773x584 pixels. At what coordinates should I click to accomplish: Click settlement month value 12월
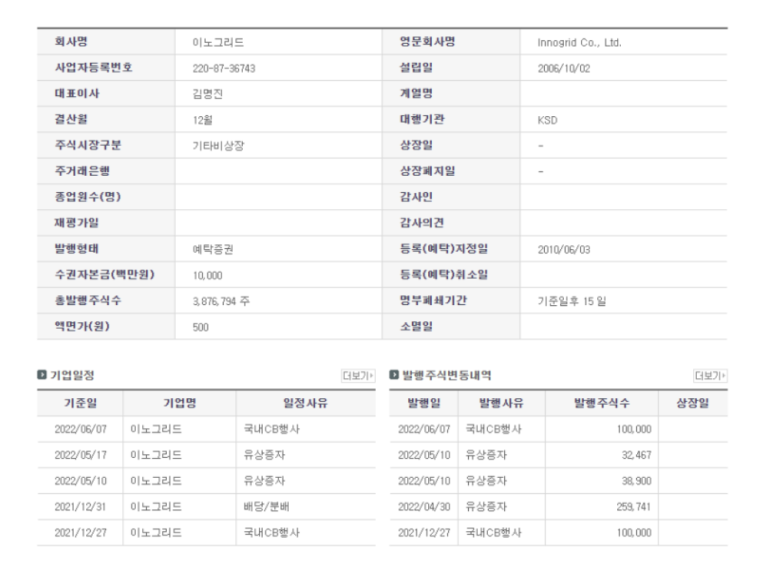[202, 120]
